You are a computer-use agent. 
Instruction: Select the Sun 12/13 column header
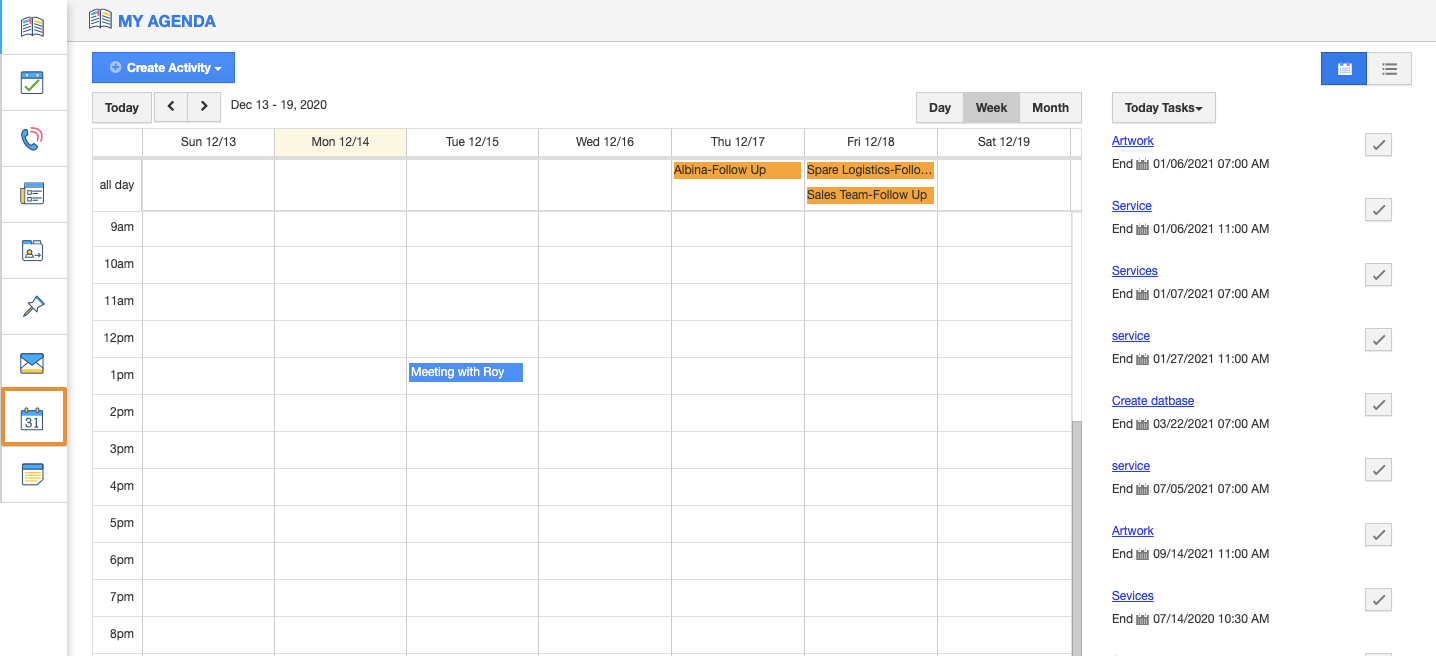click(x=208, y=142)
